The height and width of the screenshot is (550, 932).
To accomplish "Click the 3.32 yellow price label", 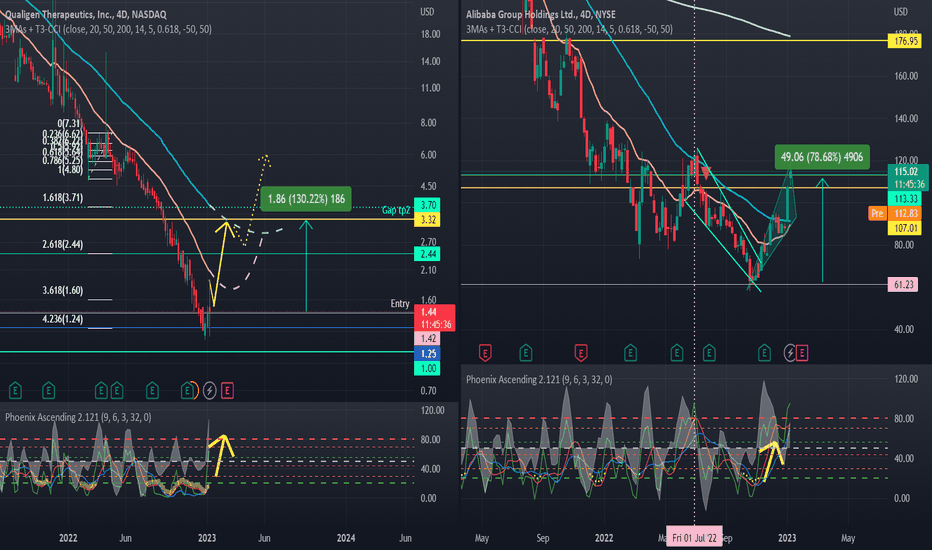I will pyautogui.click(x=427, y=220).
